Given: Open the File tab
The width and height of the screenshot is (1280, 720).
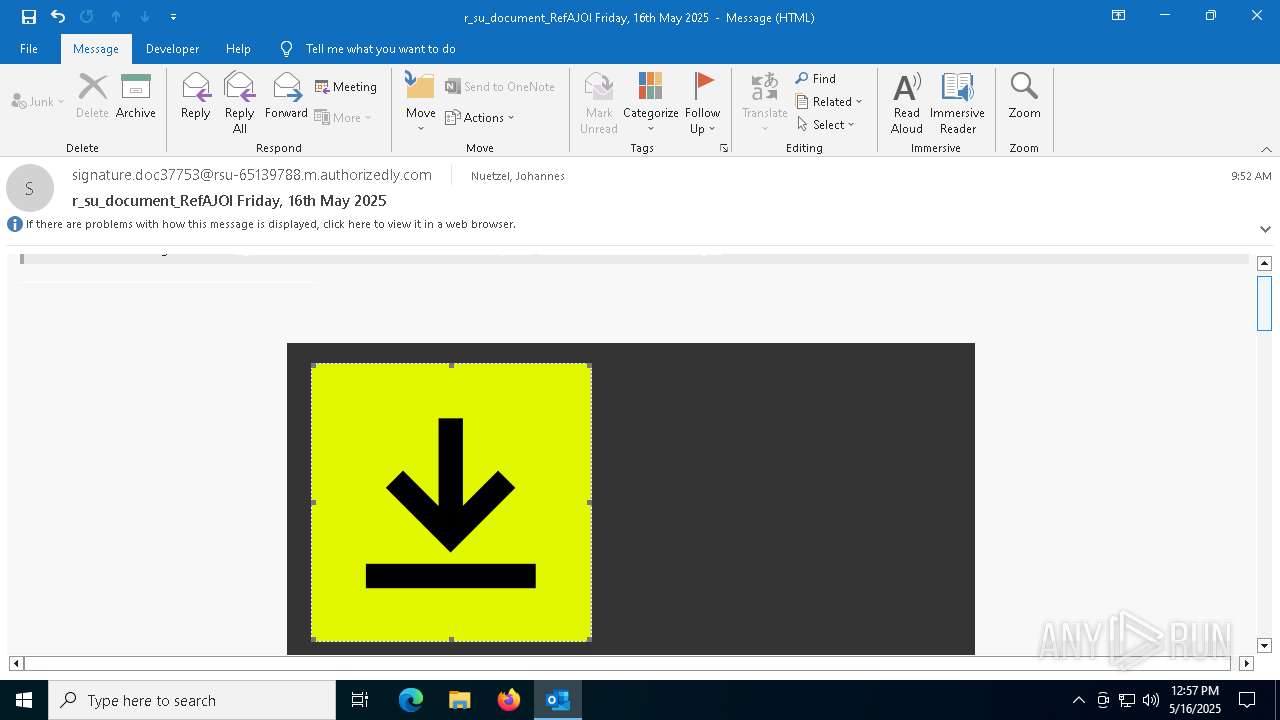Looking at the screenshot, I should [x=29, y=49].
